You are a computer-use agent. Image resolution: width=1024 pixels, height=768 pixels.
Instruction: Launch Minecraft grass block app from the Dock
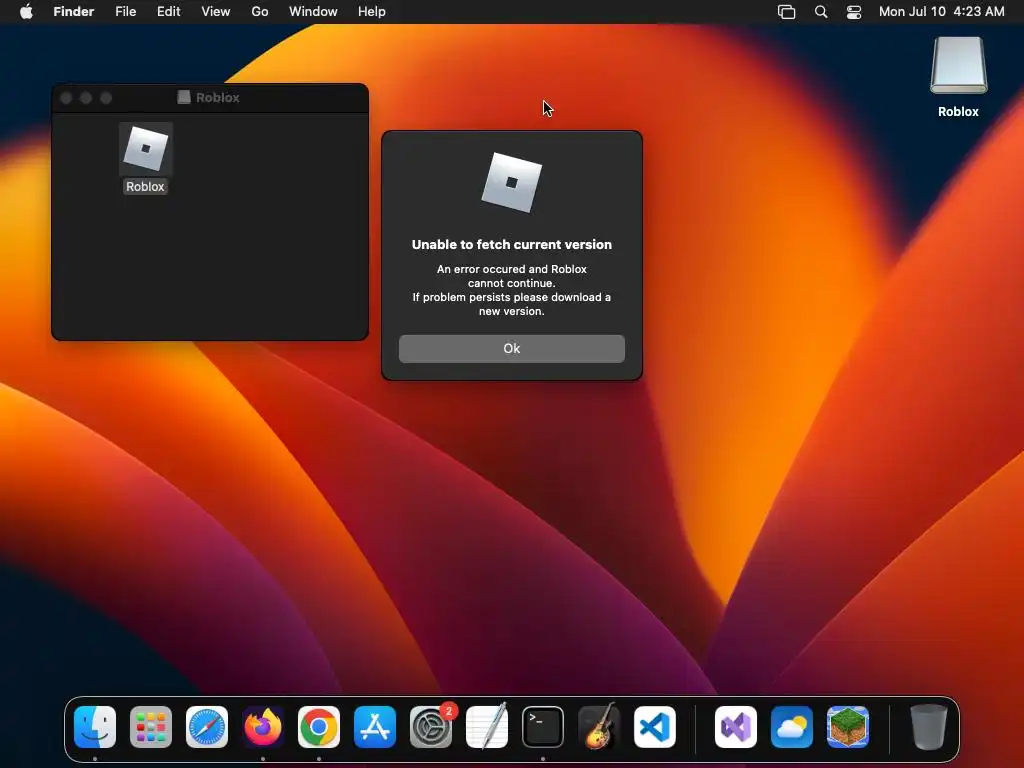pyautogui.click(x=848, y=727)
